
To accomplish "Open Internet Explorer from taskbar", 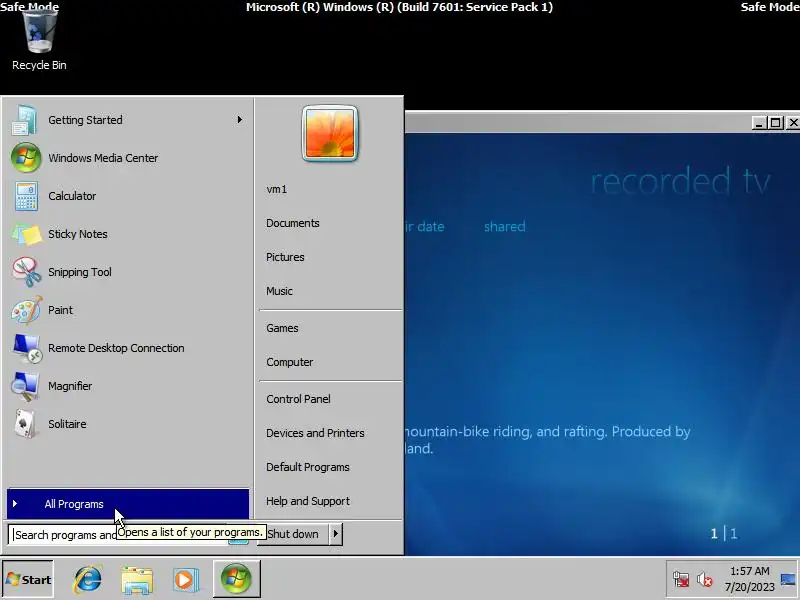I will (88, 579).
